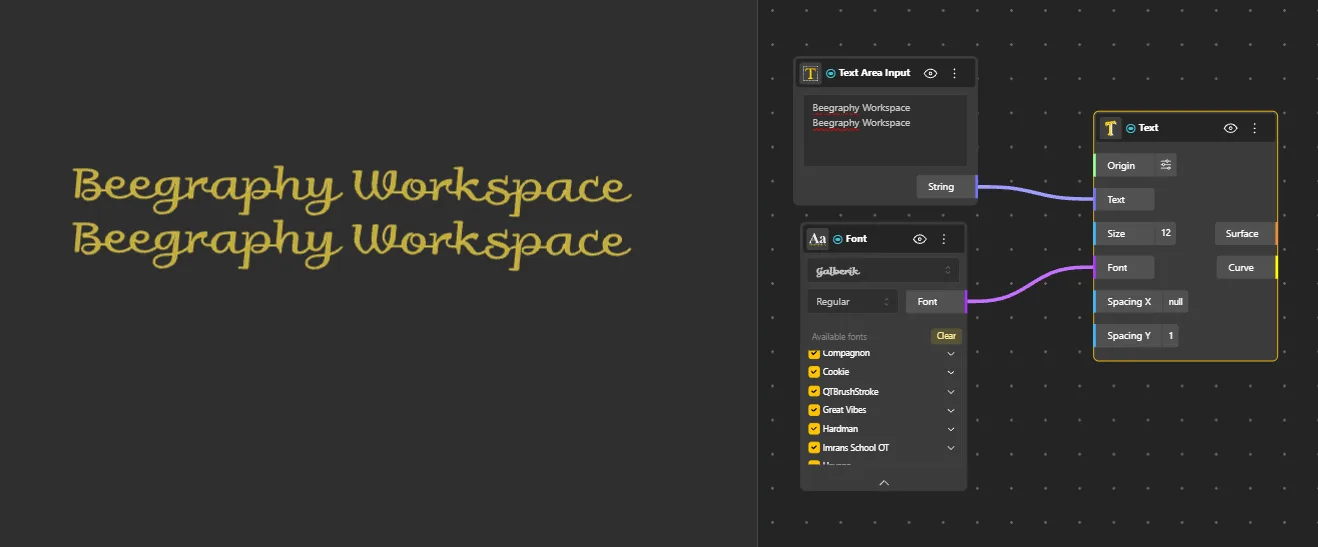Open the Regular font style dropdown

pyautogui.click(x=853, y=301)
